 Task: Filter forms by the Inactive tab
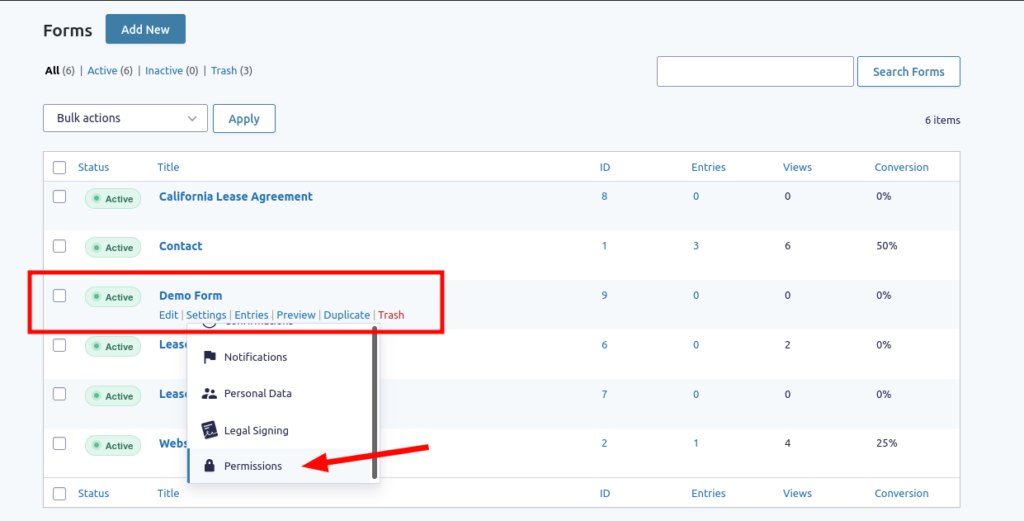click(x=164, y=71)
